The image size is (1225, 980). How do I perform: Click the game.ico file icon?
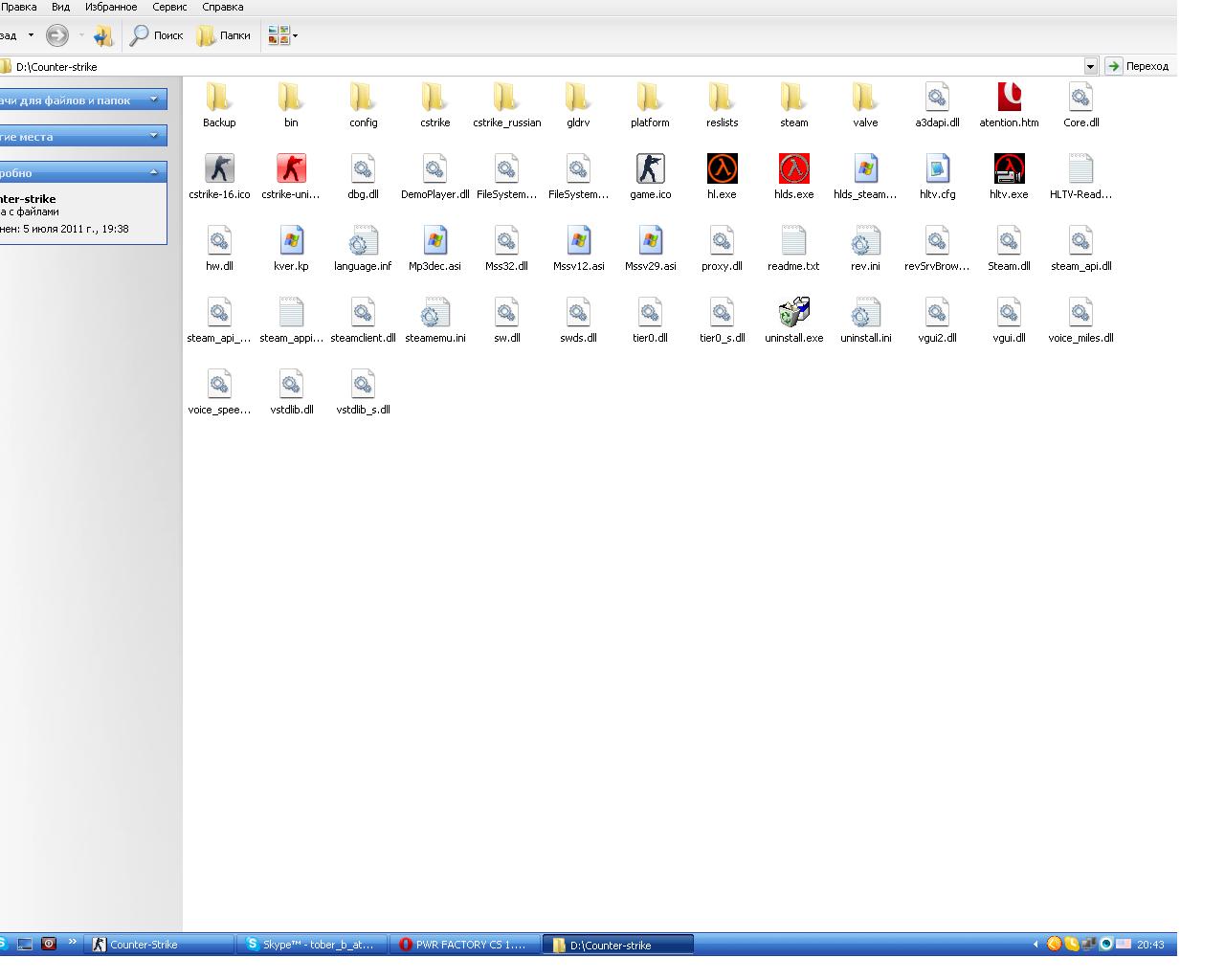(x=650, y=169)
